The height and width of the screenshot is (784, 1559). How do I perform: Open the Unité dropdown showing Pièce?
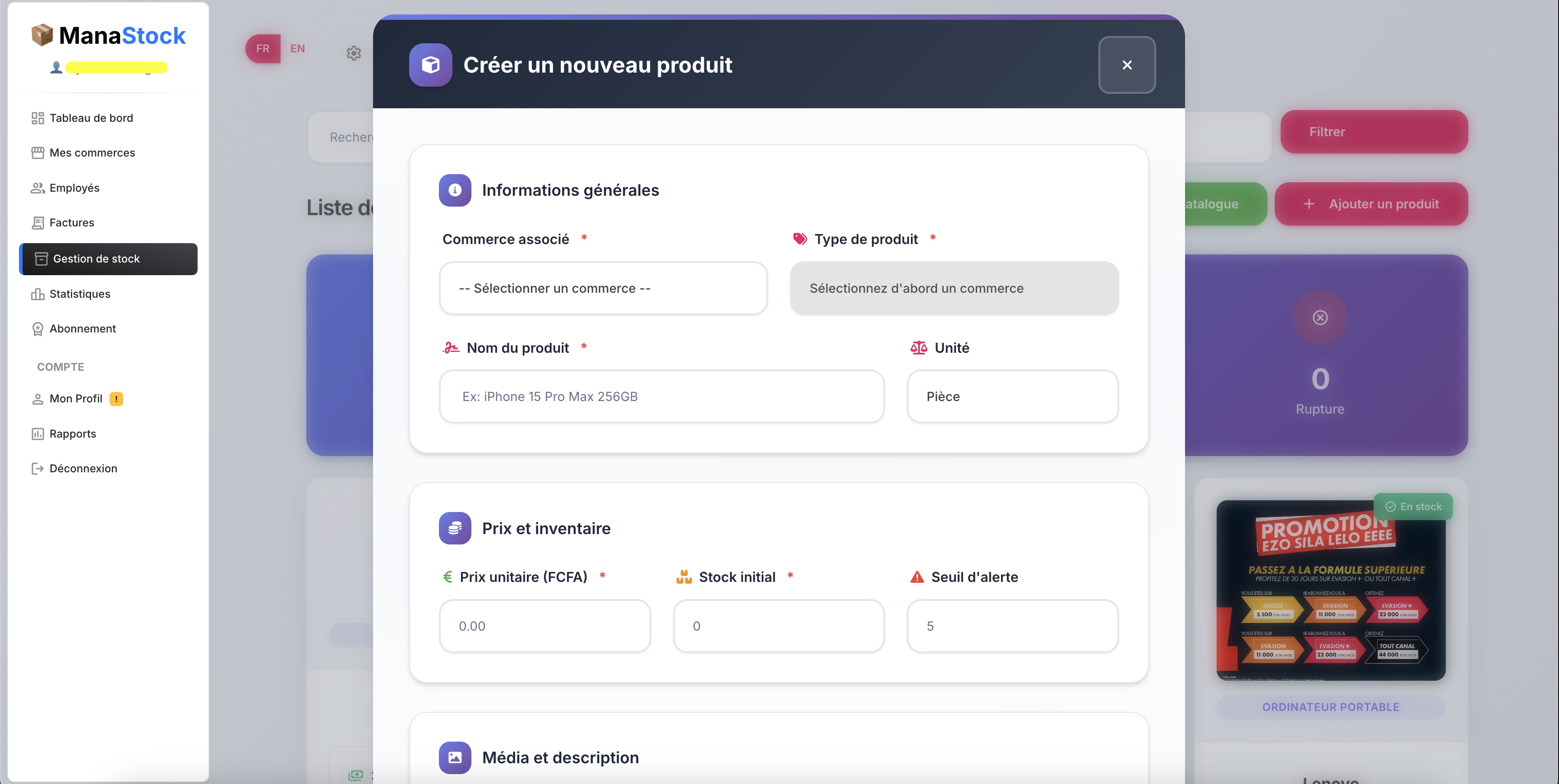pyautogui.click(x=1012, y=397)
